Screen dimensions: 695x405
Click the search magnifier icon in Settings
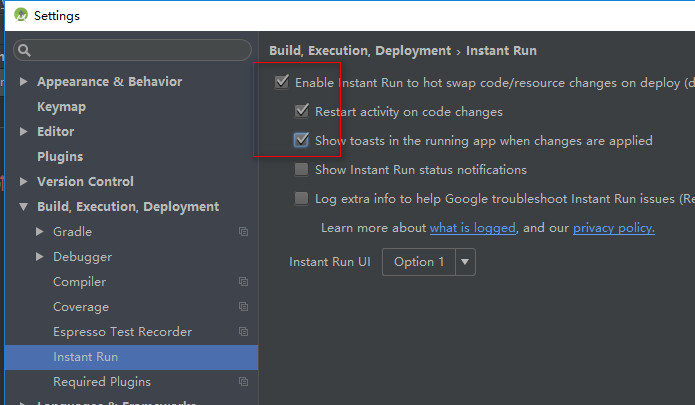click(24, 51)
